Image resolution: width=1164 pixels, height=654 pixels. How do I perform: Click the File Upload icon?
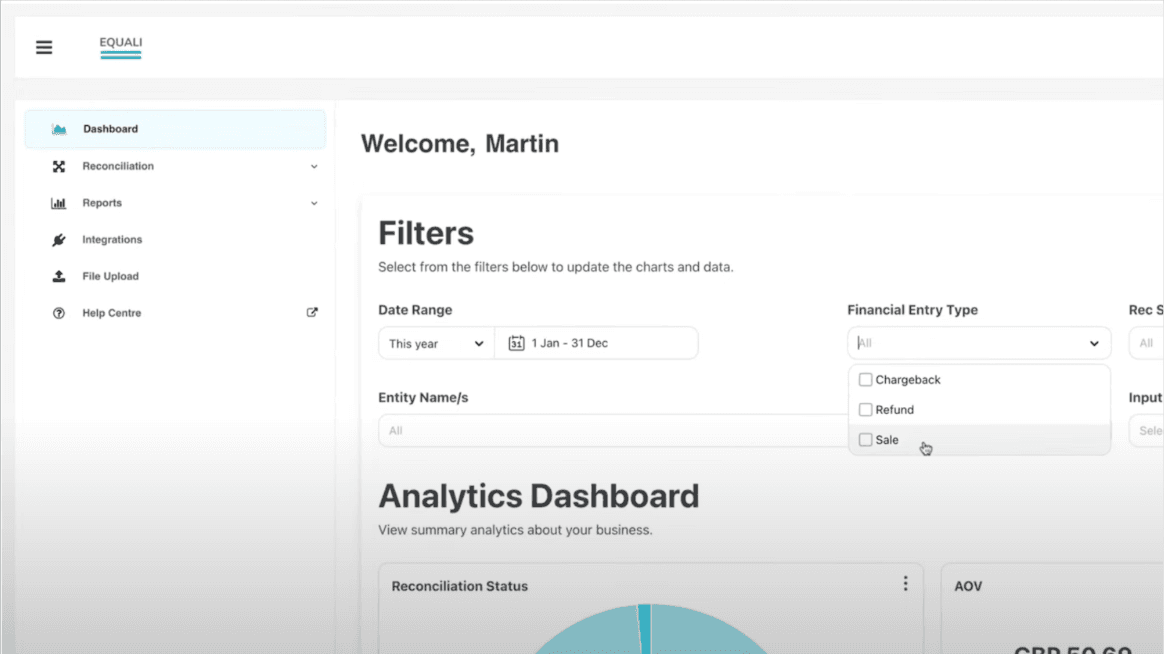pos(59,276)
